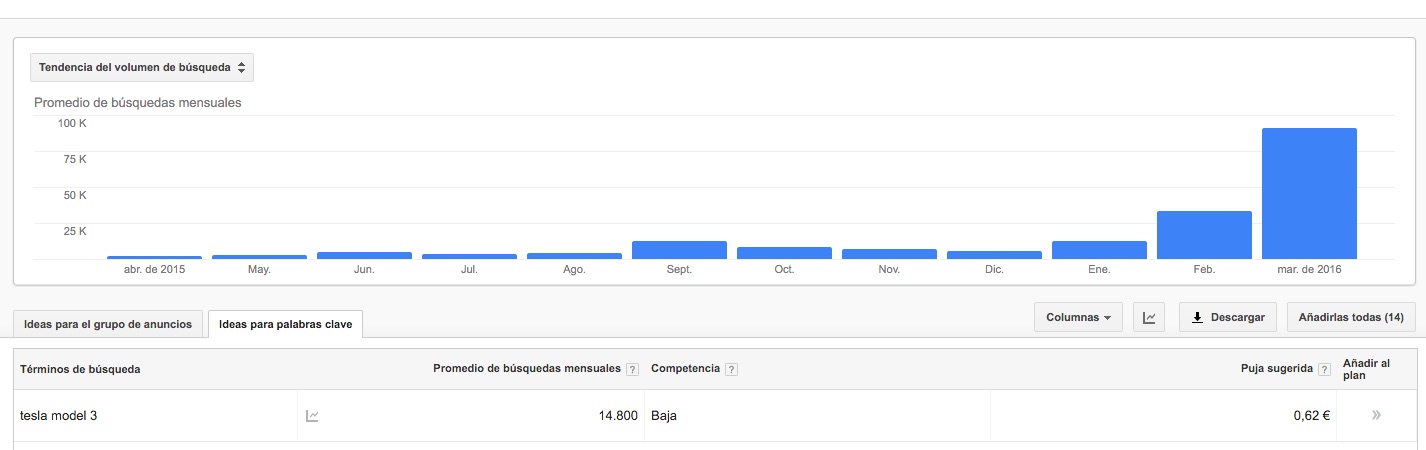1426x450 pixels.
Task: Select the Sept. bar in chart
Action: point(679,250)
